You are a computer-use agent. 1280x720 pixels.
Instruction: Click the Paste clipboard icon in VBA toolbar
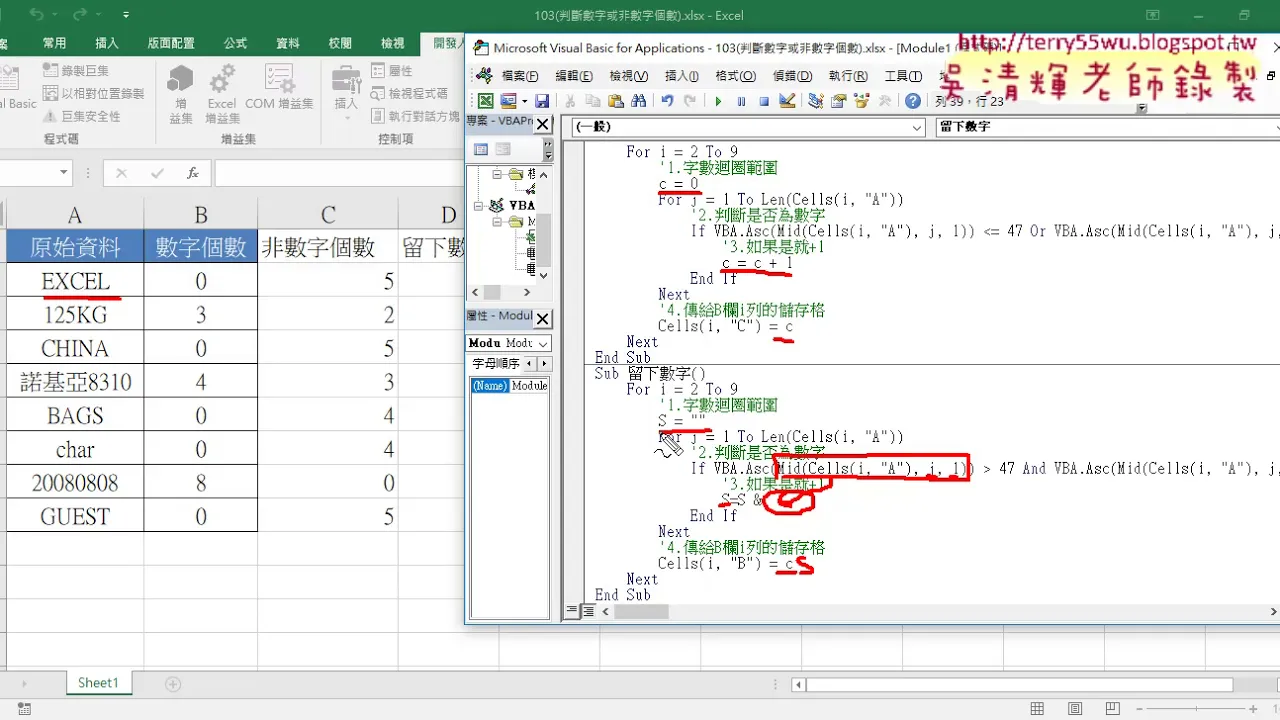point(616,101)
